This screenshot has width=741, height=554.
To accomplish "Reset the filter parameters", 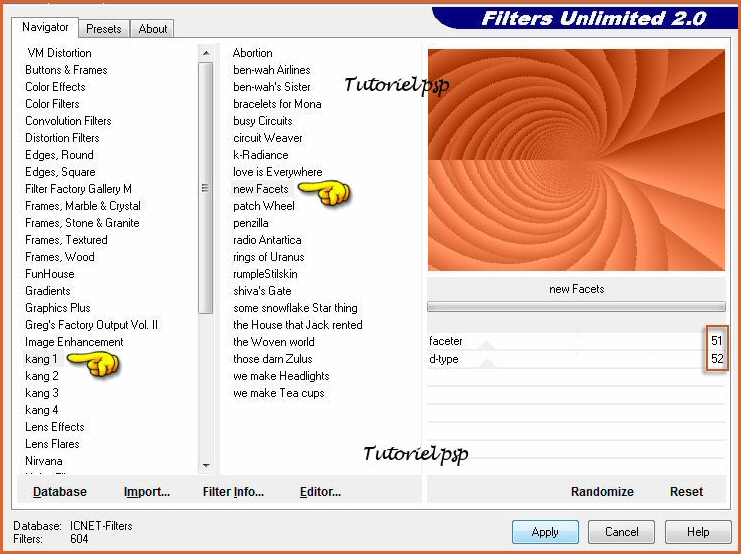I will click(686, 492).
